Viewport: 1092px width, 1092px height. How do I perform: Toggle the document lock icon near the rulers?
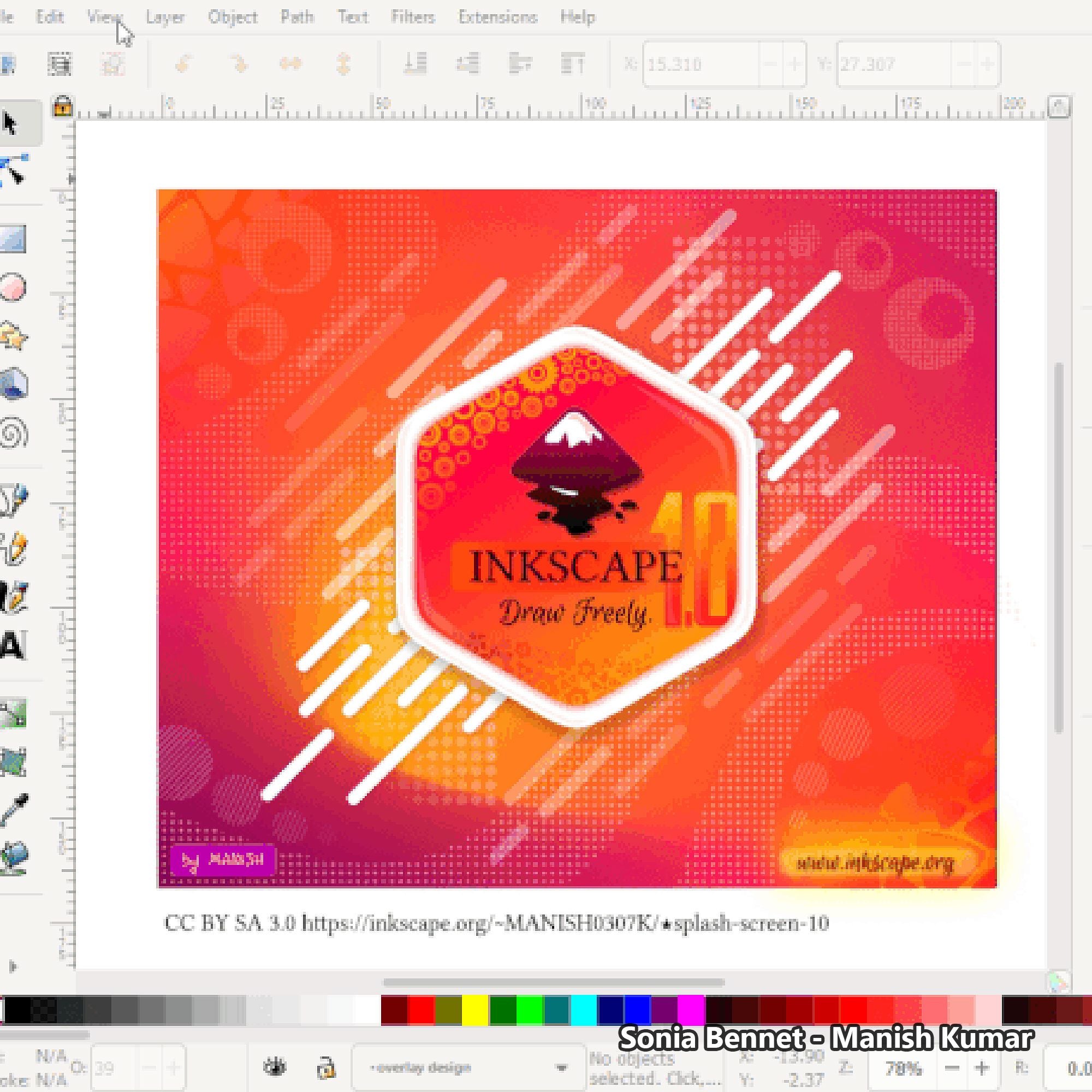(x=64, y=108)
